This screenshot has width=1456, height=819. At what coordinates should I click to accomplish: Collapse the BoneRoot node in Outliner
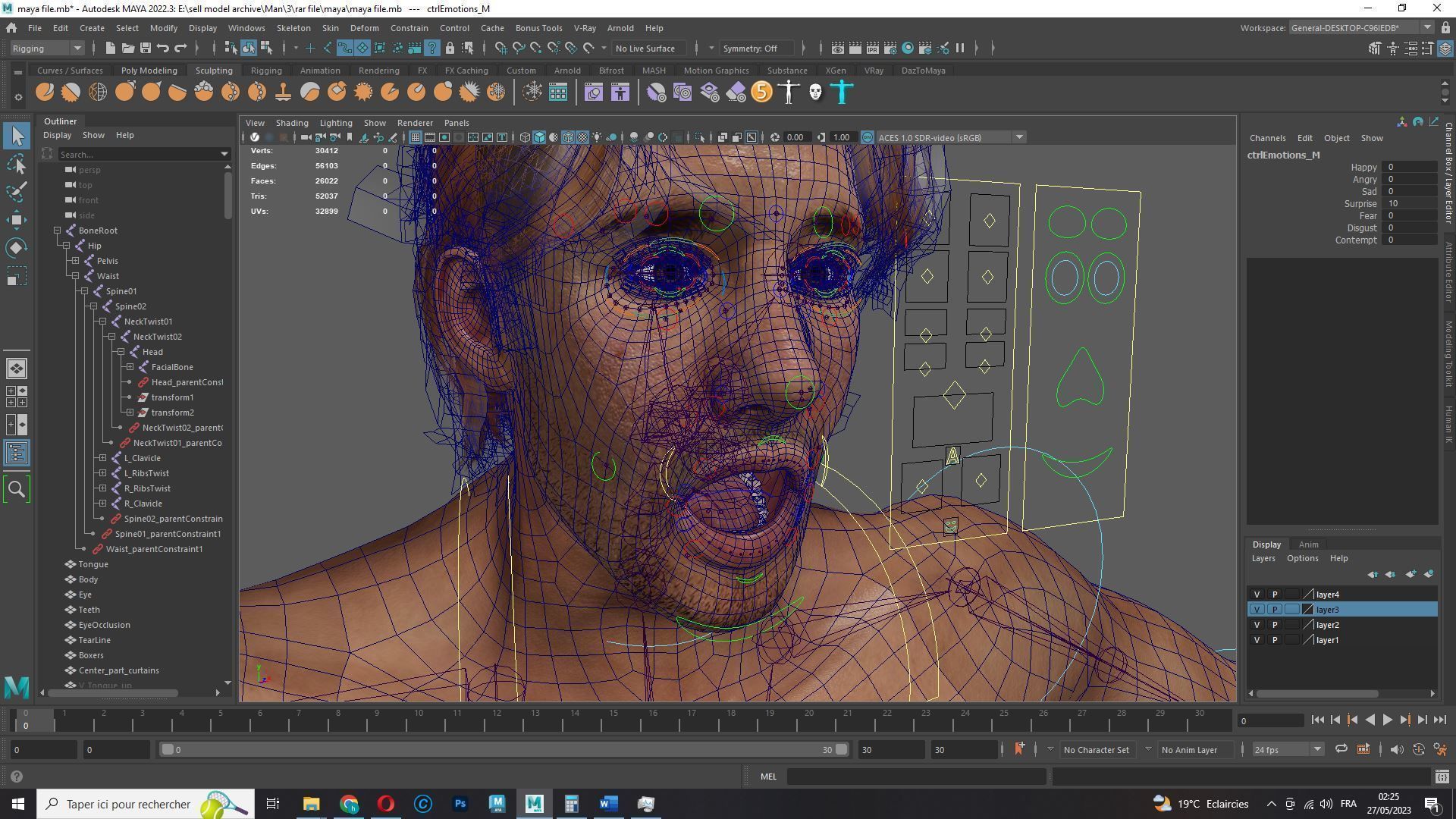(58, 231)
